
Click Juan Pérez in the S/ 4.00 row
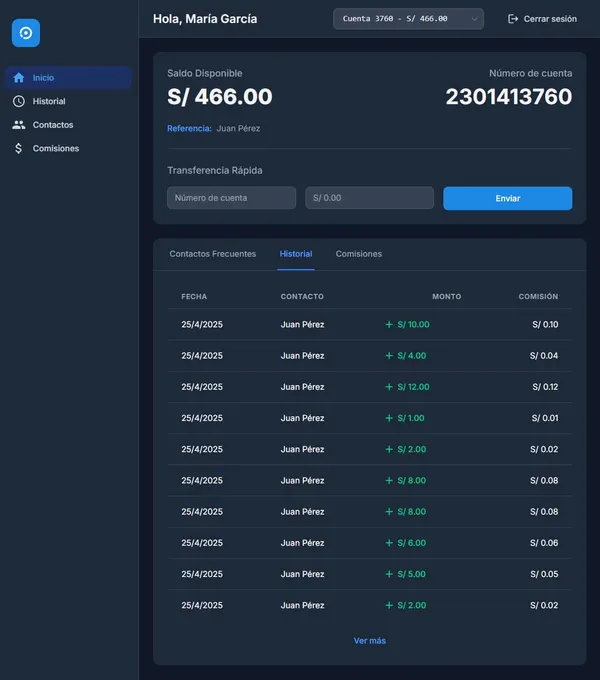pos(302,356)
